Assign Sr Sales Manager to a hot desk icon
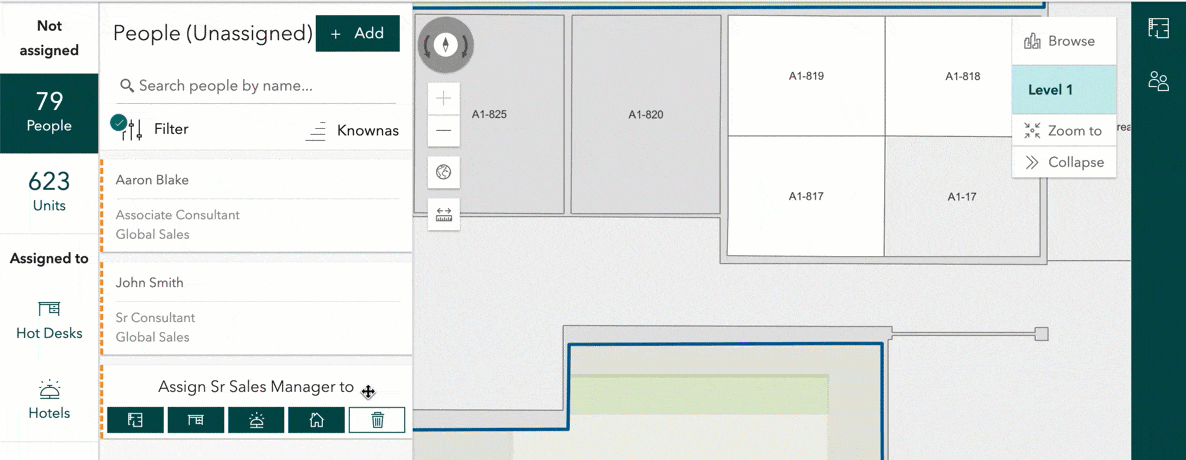Viewport: 1186px width, 460px height. (x=196, y=420)
